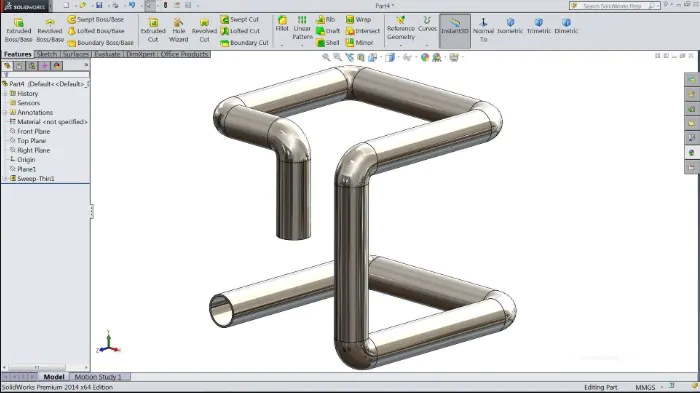This screenshot has height=393, width=700.
Task: Click the Previous View icon
Action: point(349,57)
